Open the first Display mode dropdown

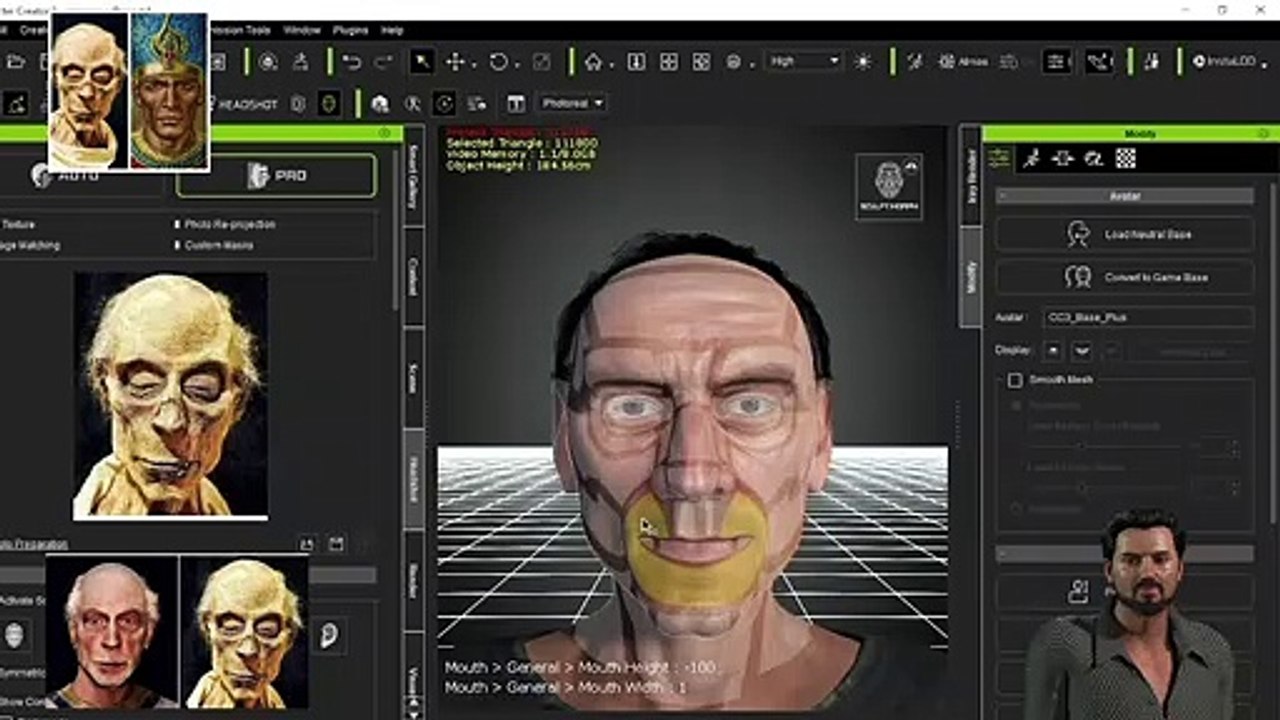[x=1053, y=351]
